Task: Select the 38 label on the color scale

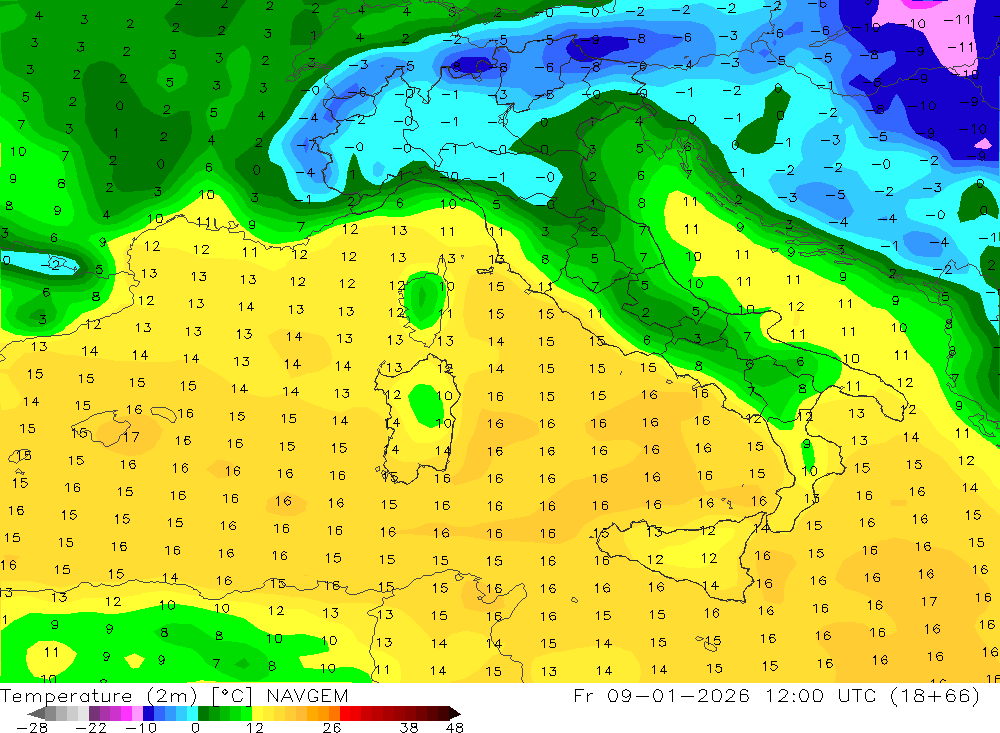Action: click(409, 728)
